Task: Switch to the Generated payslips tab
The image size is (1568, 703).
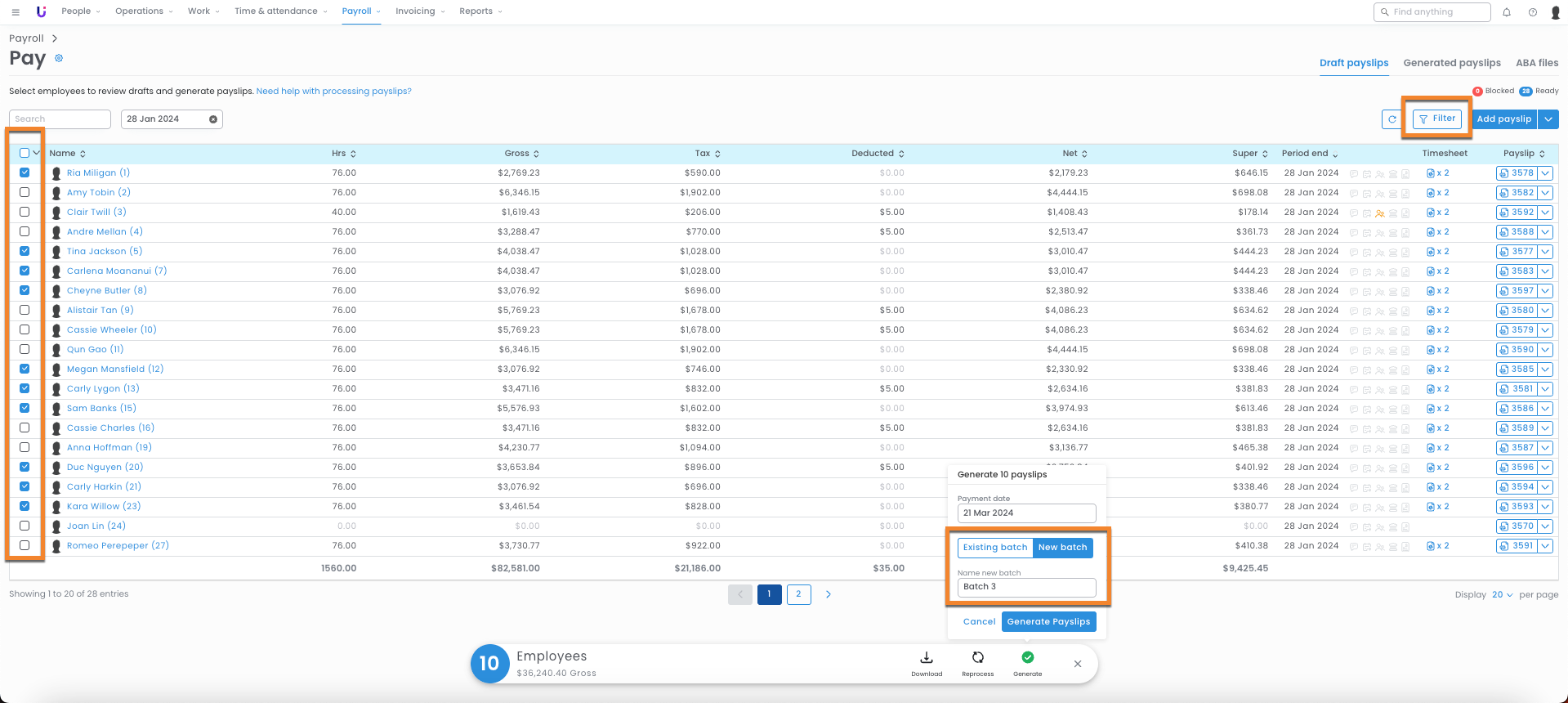Action: click(1451, 63)
